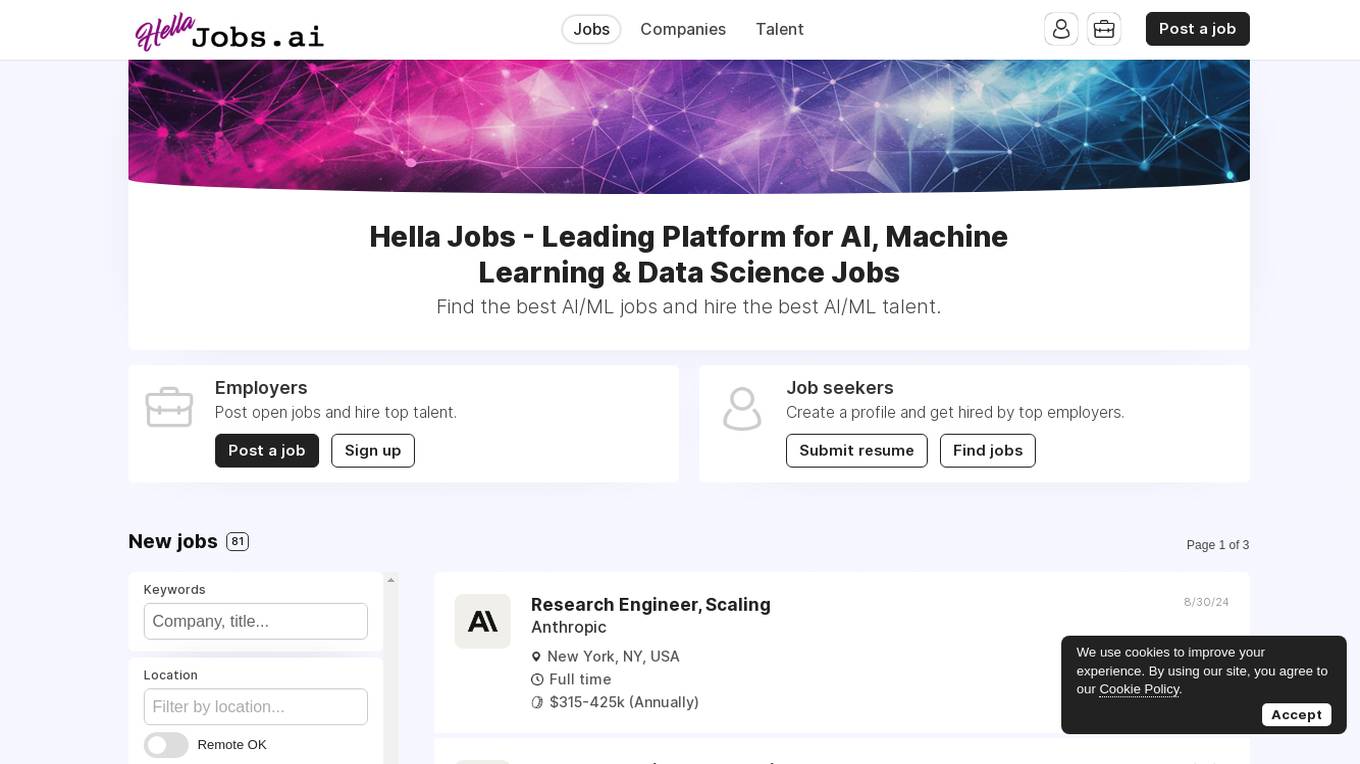Click the Job seekers person icon
The width and height of the screenshot is (1360, 764).
tap(742, 409)
